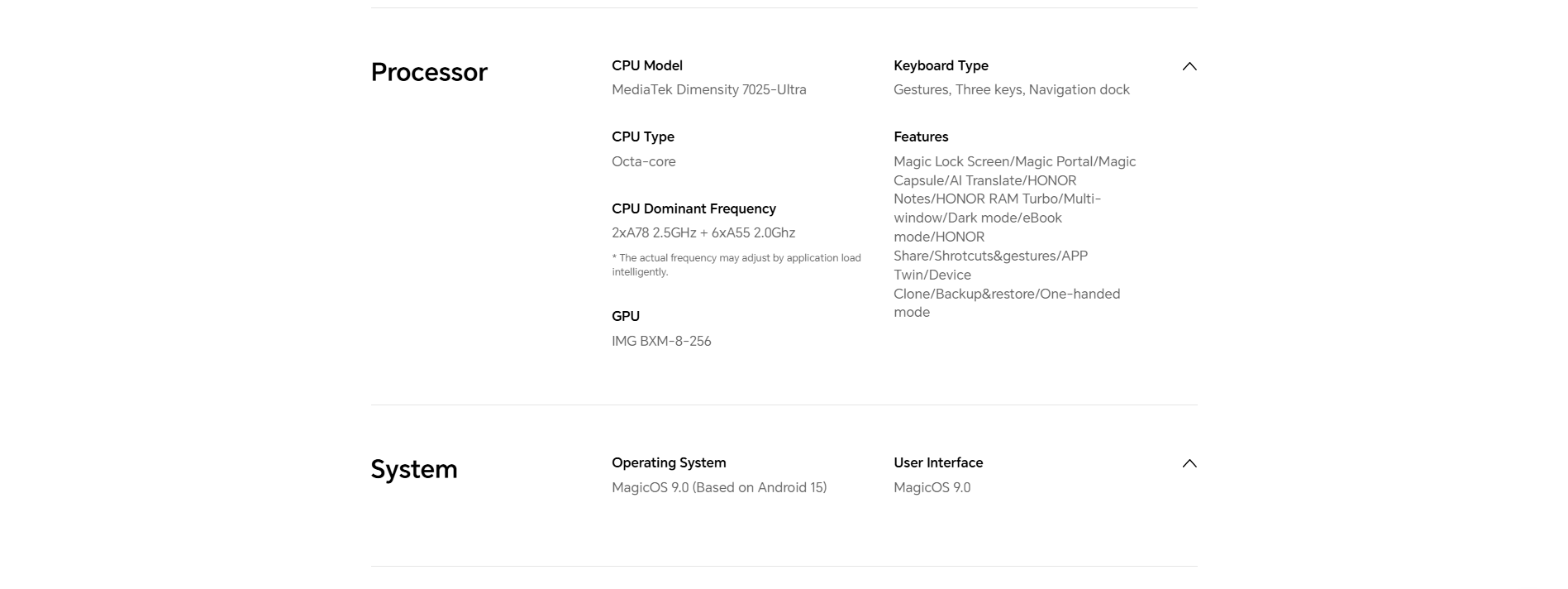Select IMG BXM-8-256 value

coord(661,341)
